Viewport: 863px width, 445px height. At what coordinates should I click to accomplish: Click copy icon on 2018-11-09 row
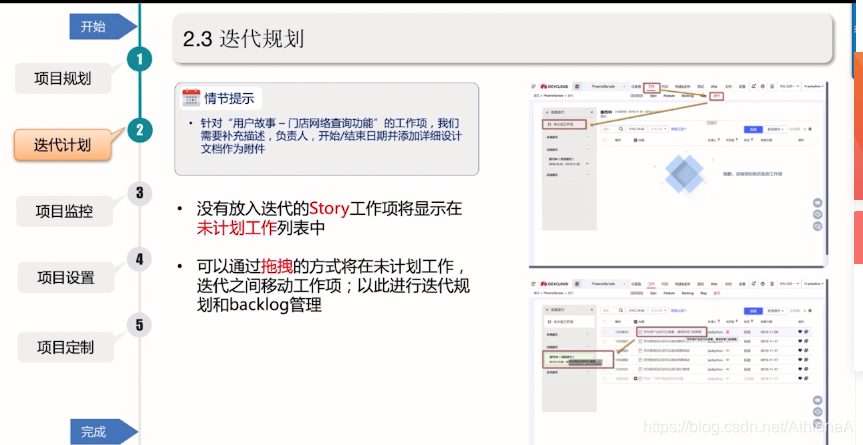pyautogui.click(x=806, y=332)
